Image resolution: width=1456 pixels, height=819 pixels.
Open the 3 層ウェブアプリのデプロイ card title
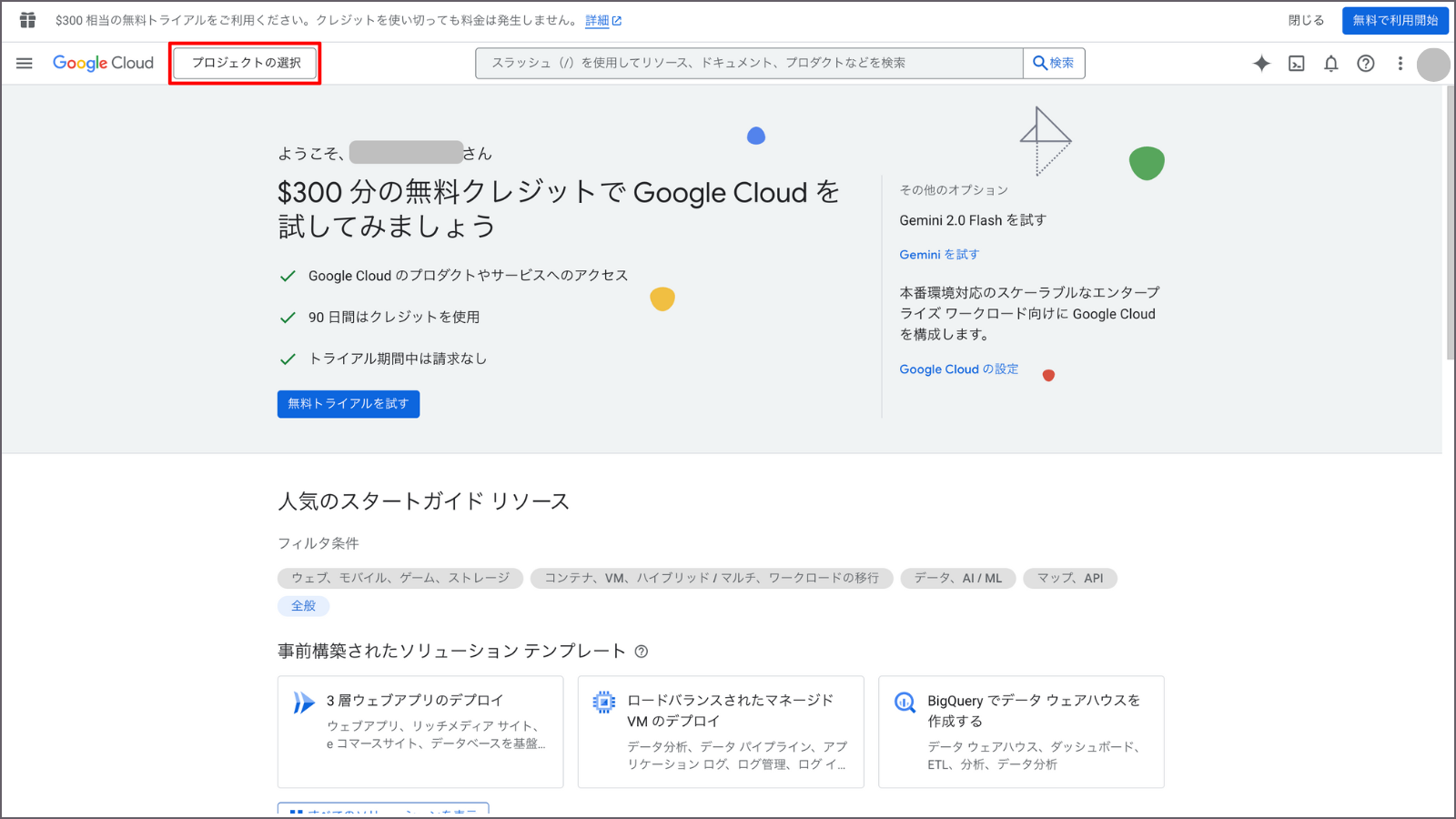coord(415,701)
